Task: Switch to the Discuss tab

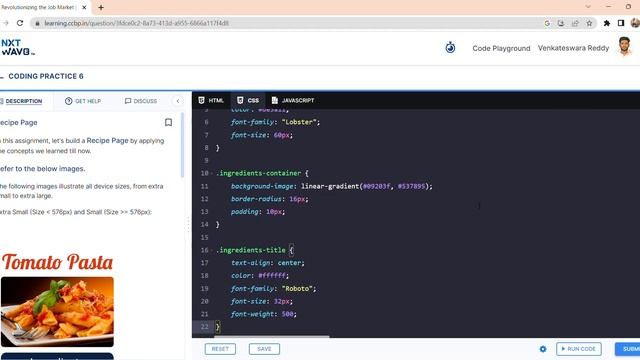Action: click(x=141, y=101)
